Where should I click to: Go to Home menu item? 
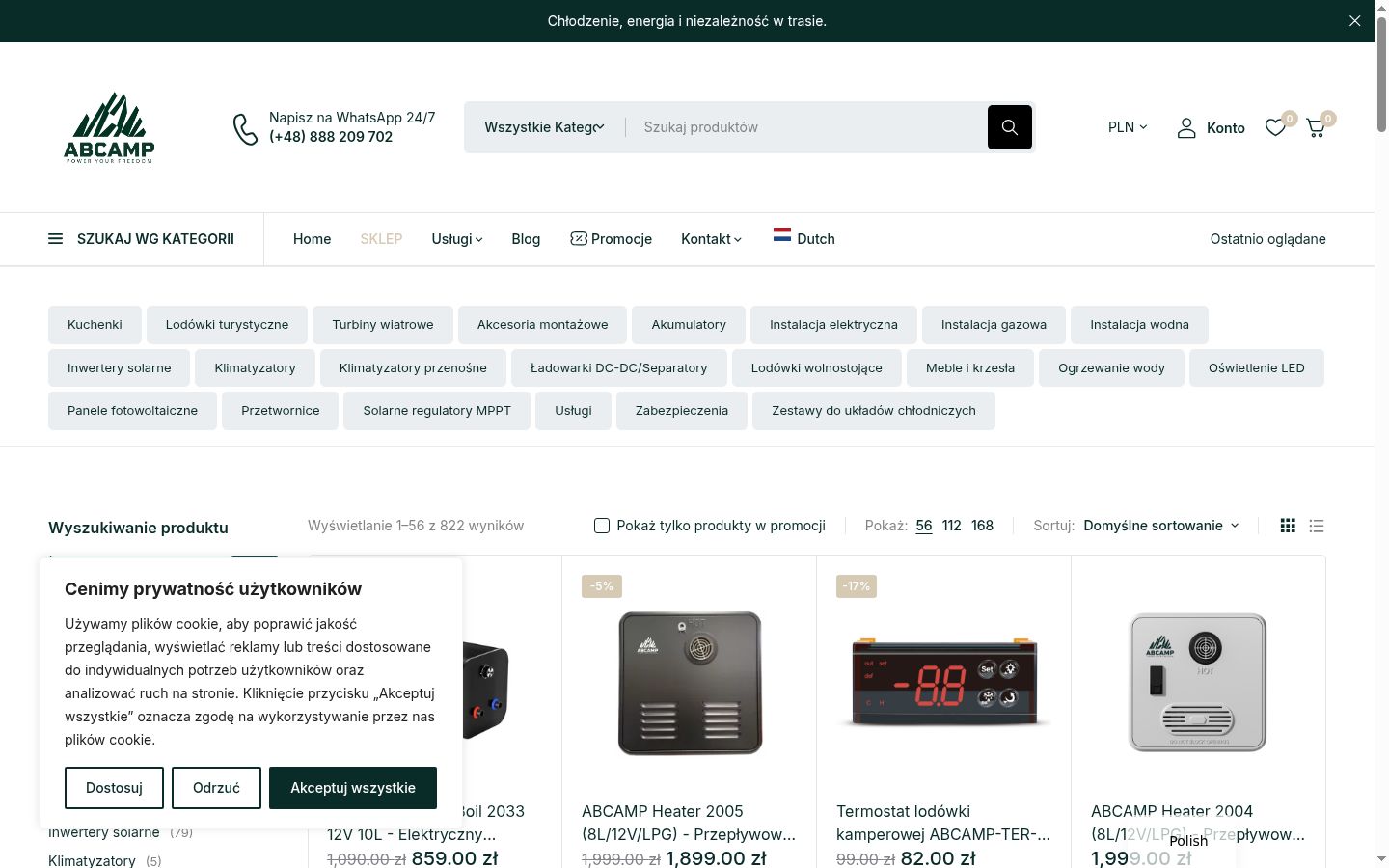tap(312, 239)
